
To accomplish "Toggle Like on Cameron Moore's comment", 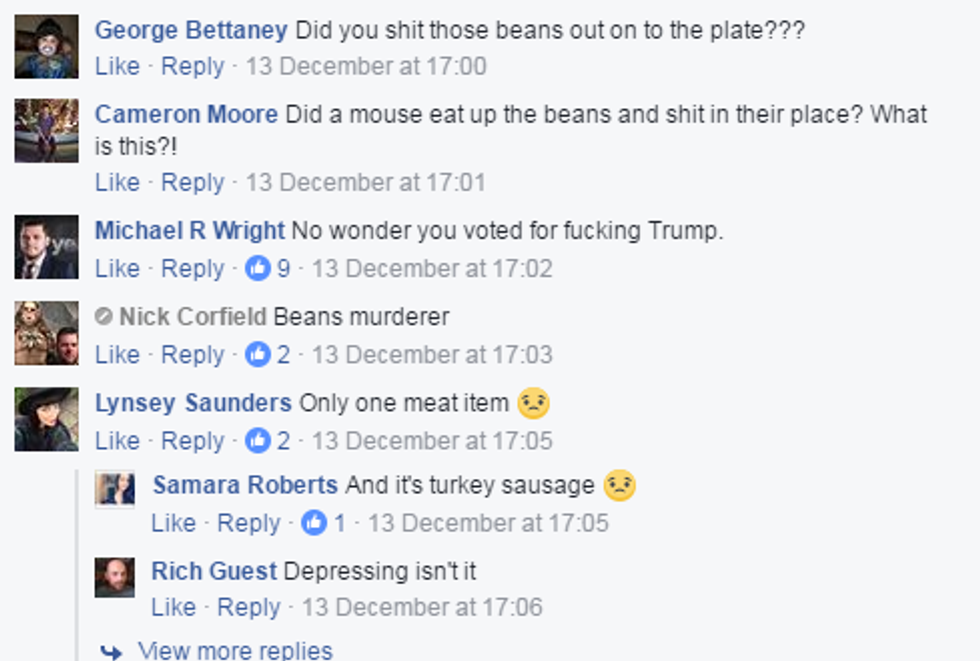I will tap(117, 183).
